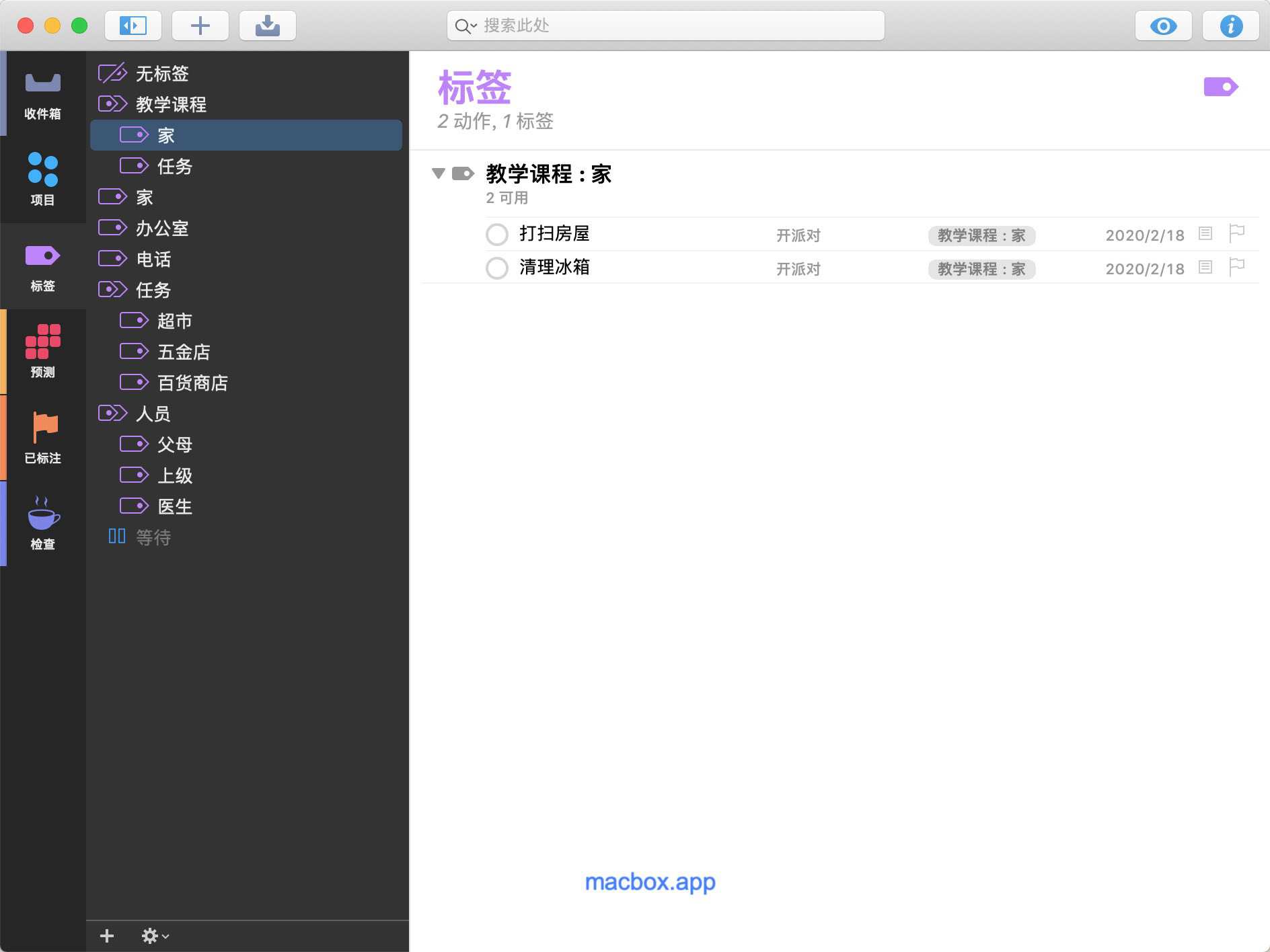Flag the 清理冰箱 task
This screenshot has width=1270, height=952.
click(1236, 267)
